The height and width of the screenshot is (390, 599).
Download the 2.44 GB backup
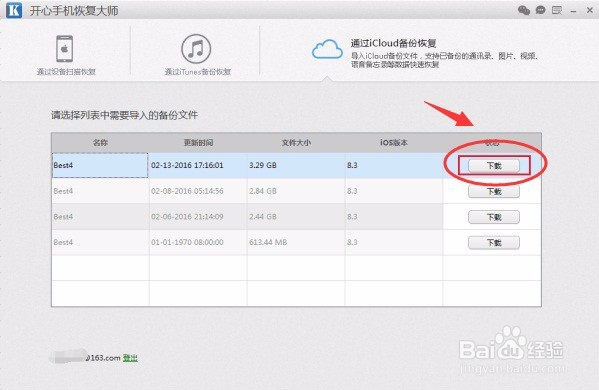point(494,217)
